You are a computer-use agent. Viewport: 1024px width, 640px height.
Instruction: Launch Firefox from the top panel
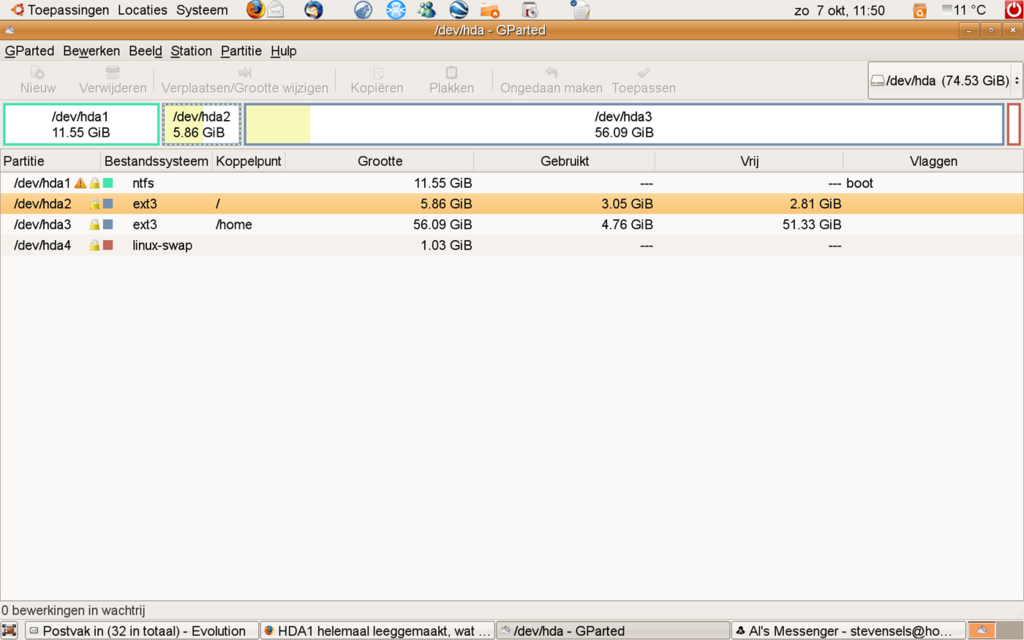[256, 10]
